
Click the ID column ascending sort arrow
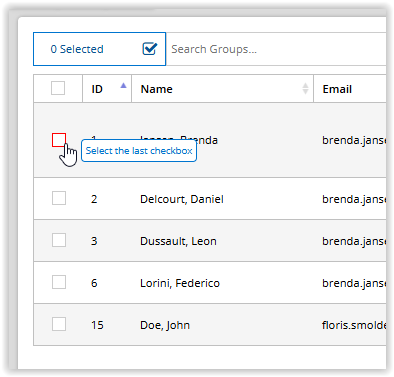click(123, 85)
